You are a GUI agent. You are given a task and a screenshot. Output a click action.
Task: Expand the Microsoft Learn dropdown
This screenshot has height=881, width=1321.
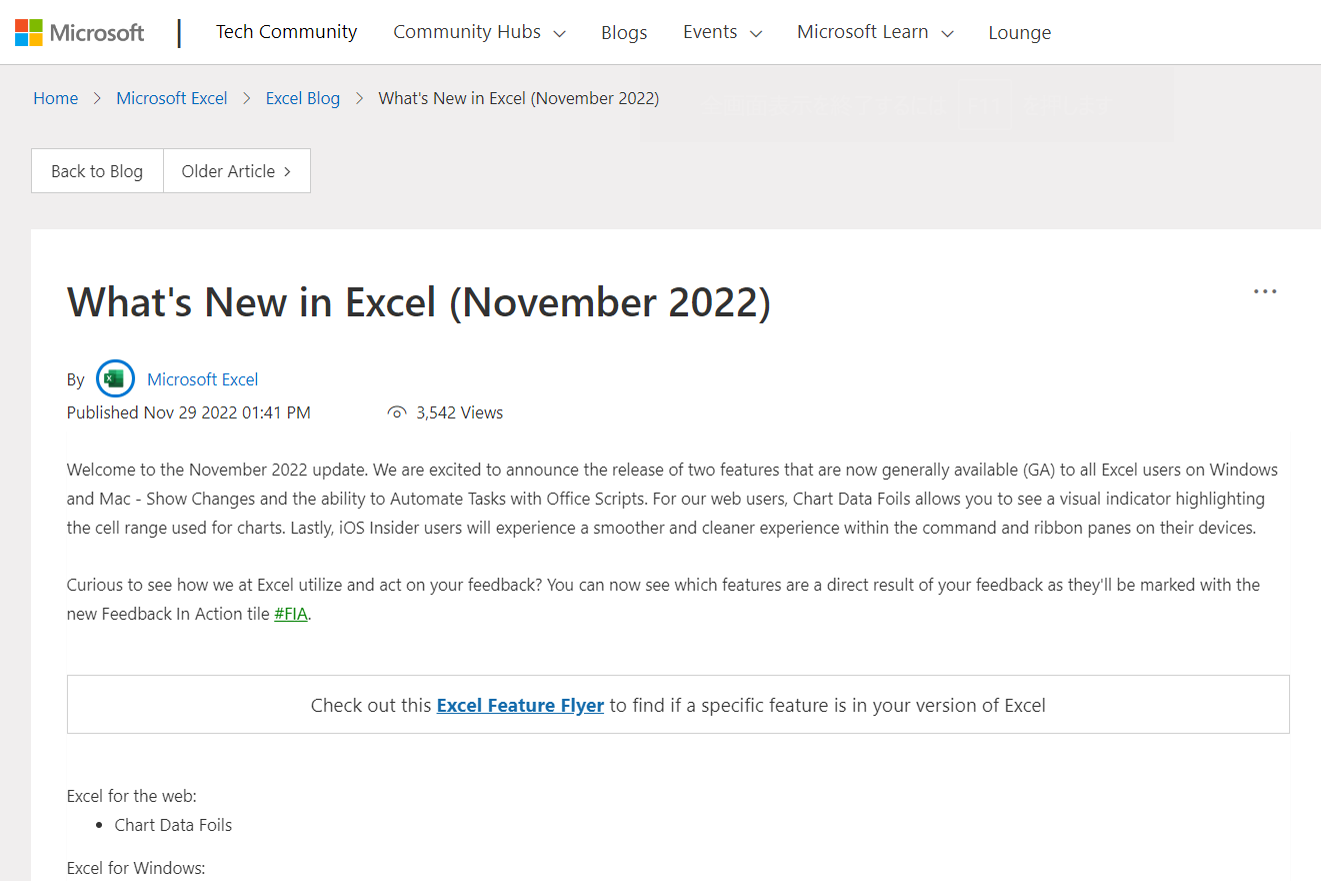click(873, 32)
